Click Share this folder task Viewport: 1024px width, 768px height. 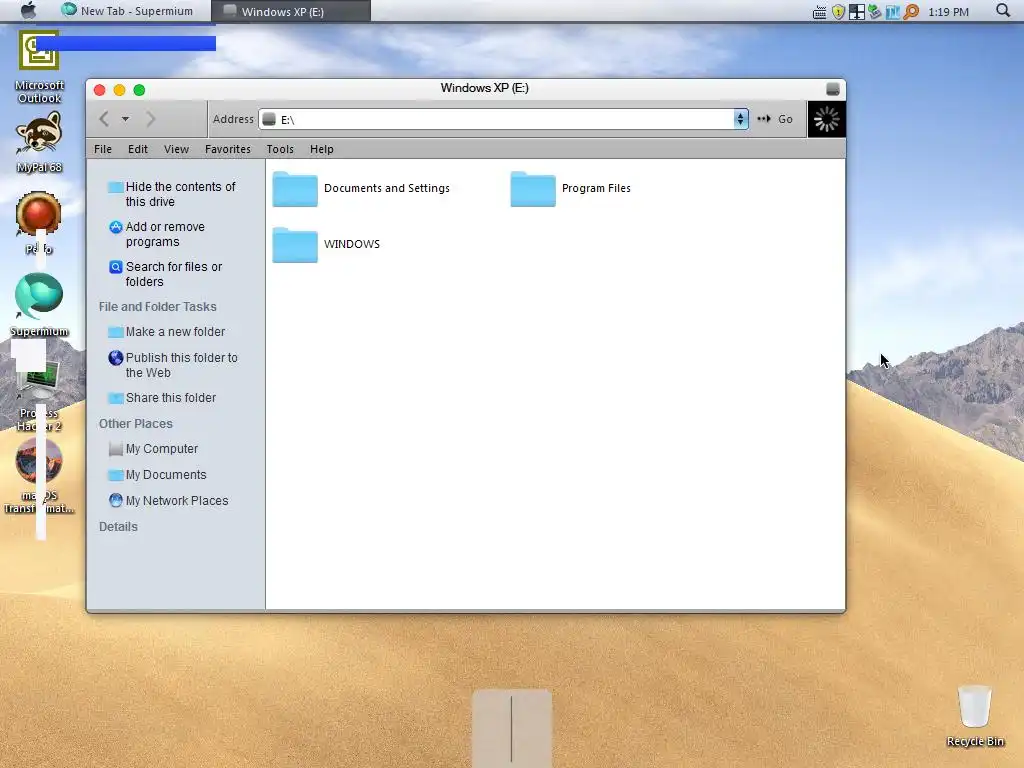170,398
